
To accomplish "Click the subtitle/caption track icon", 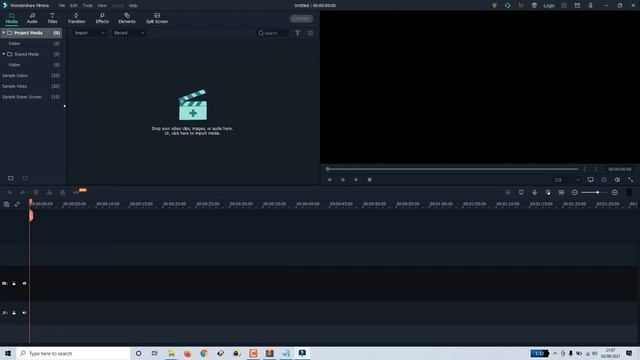I will pyautogui.click(x=561, y=192).
